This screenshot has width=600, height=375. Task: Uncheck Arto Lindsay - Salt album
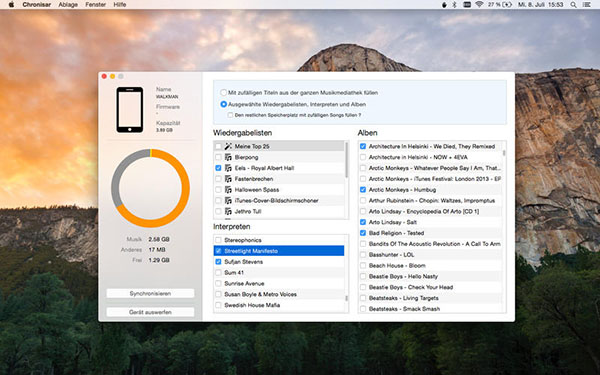pos(363,222)
